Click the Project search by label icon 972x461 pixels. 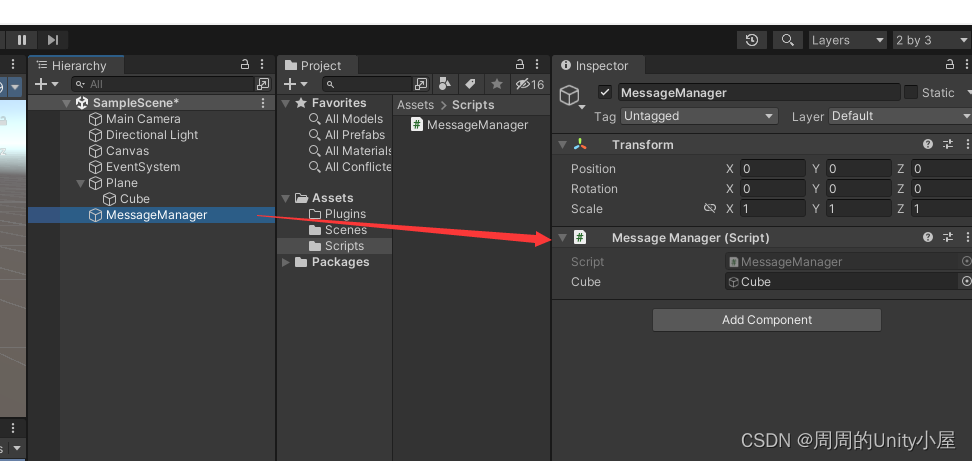pyautogui.click(x=470, y=84)
